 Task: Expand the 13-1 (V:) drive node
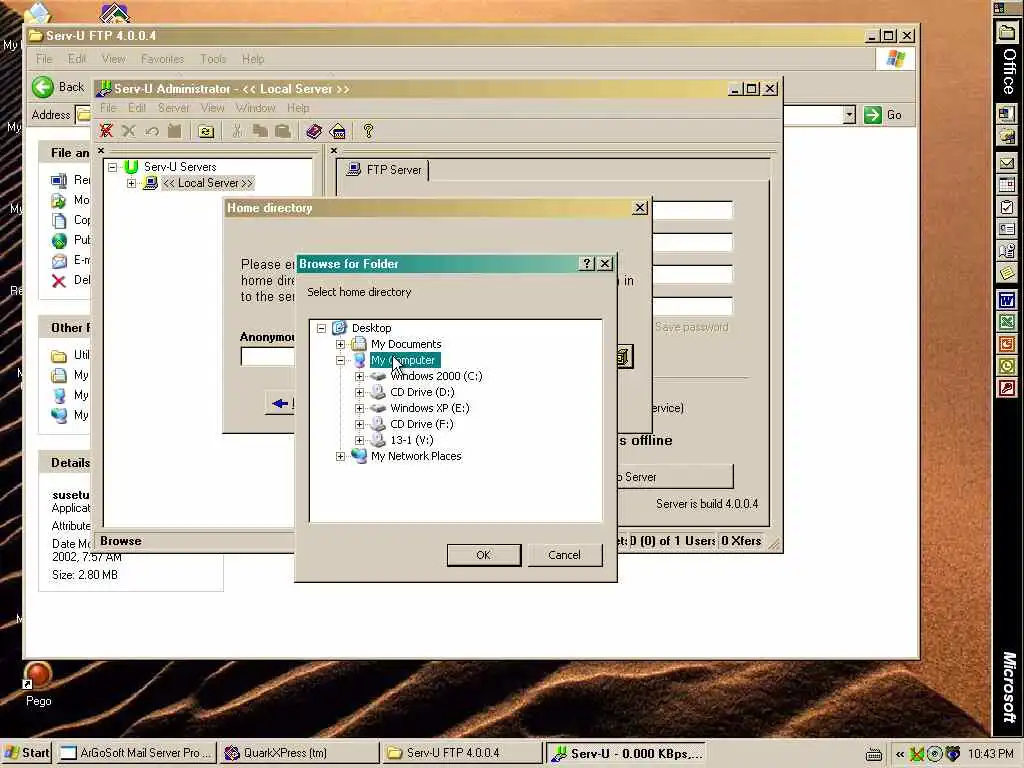click(359, 440)
